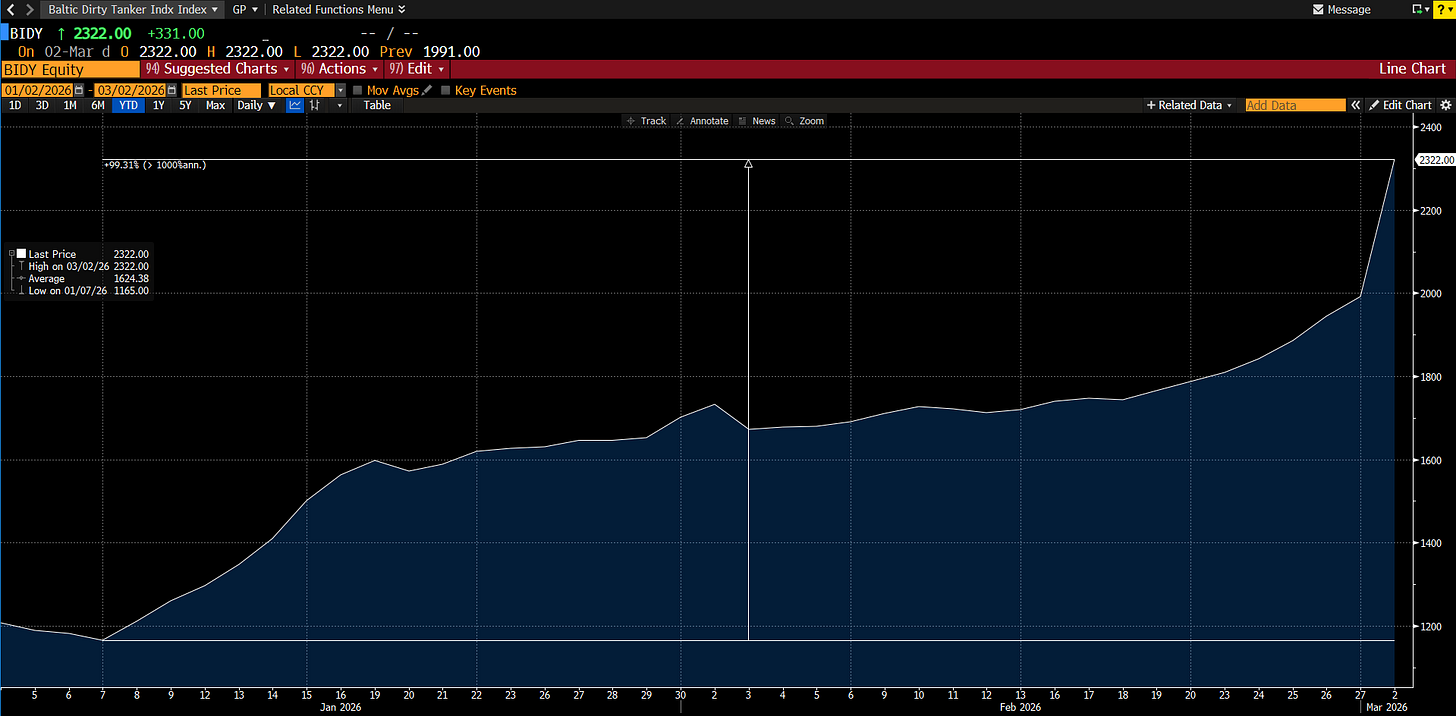Open the News overlay tool
The width and height of the screenshot is (1456, 716).
click(756, 121)
